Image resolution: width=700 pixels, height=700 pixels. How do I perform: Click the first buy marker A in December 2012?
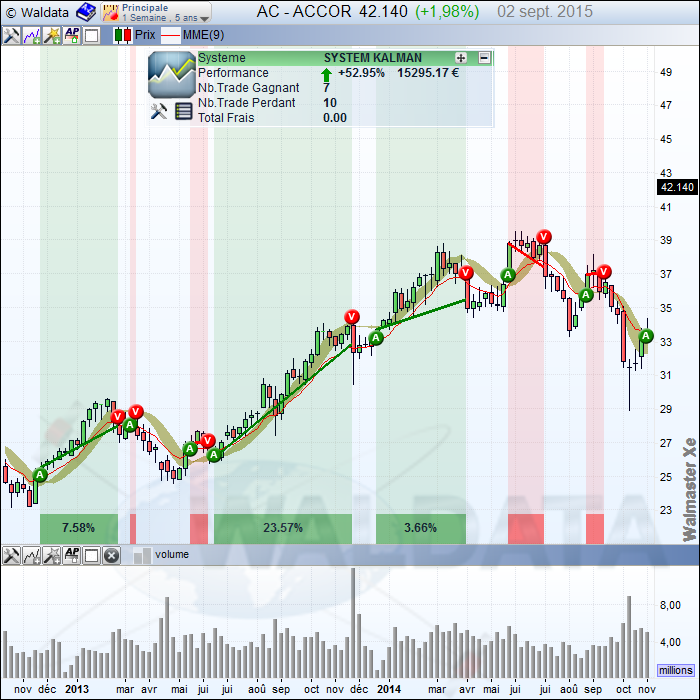point(40,475)
